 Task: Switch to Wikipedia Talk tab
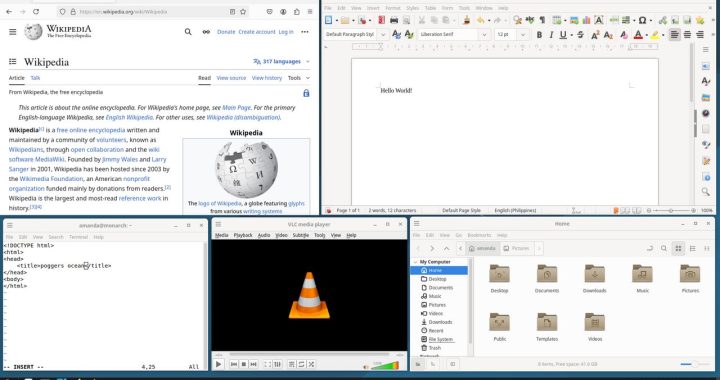pyautogui.click(x=35, y=78)
